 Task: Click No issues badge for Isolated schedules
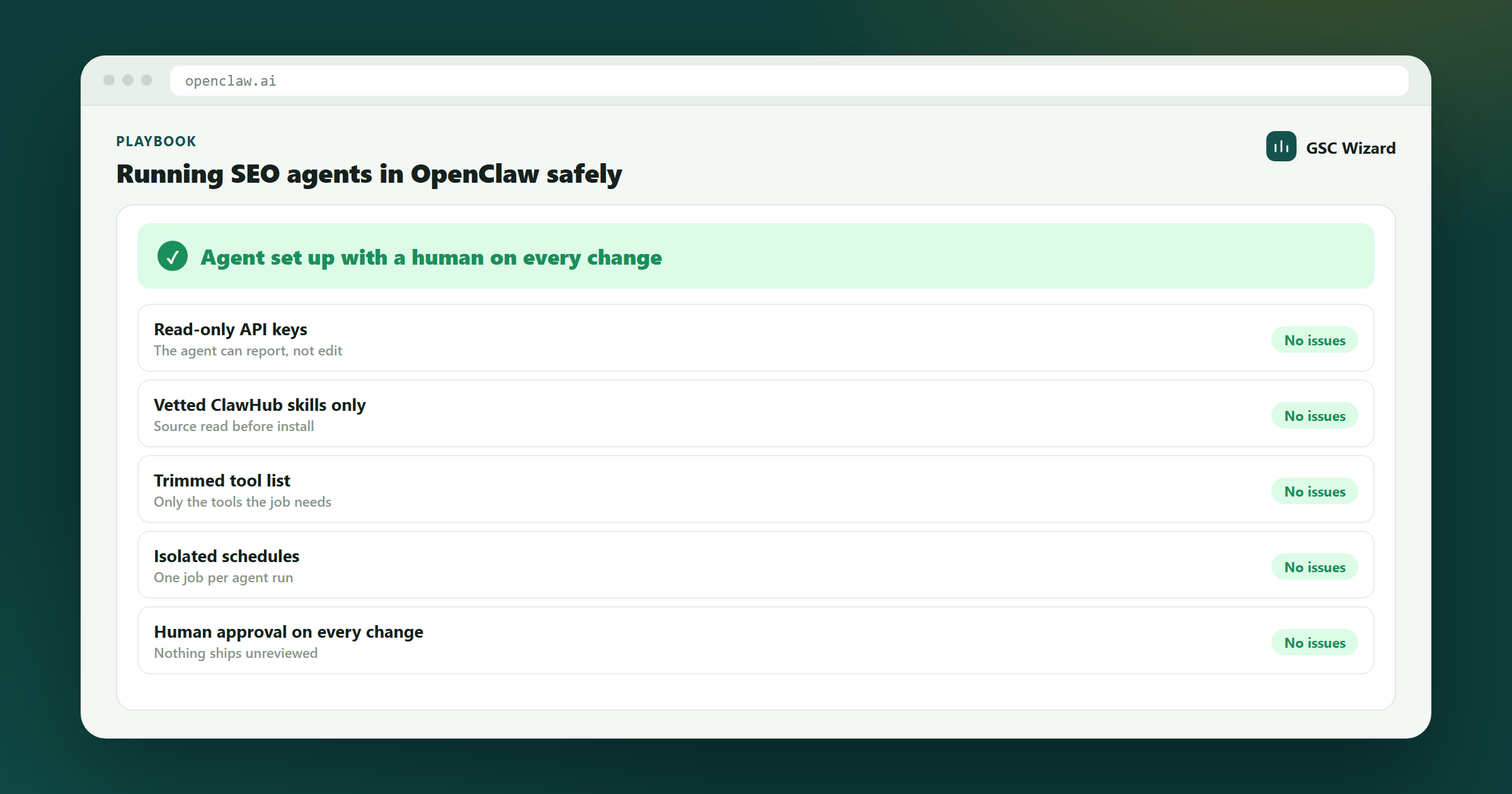coord(1315,567)
